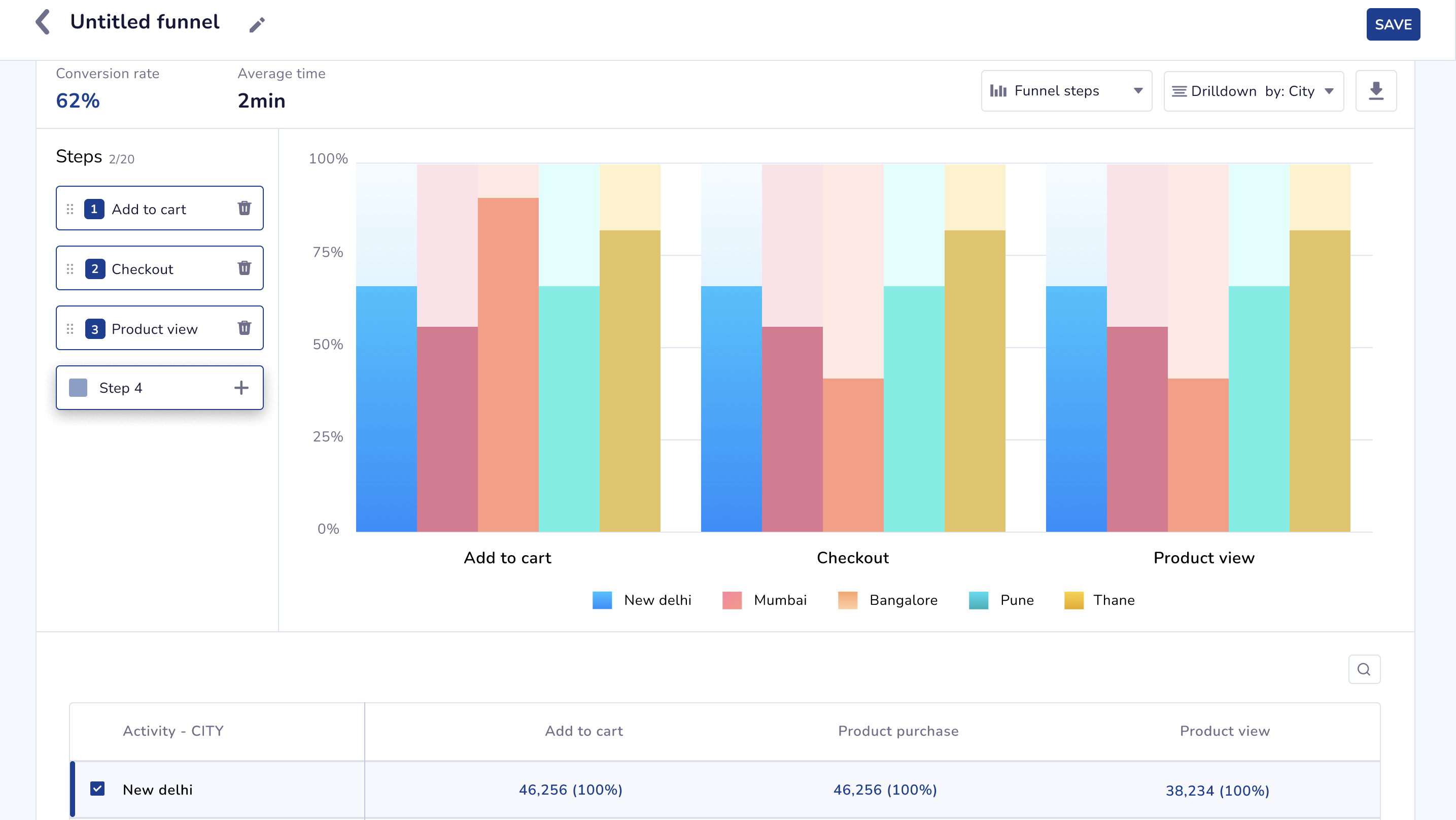The width and height of the screenshot is (1456, 820).
Task: Click the Add to cart chart axis label
Action: tap(507, 558)
